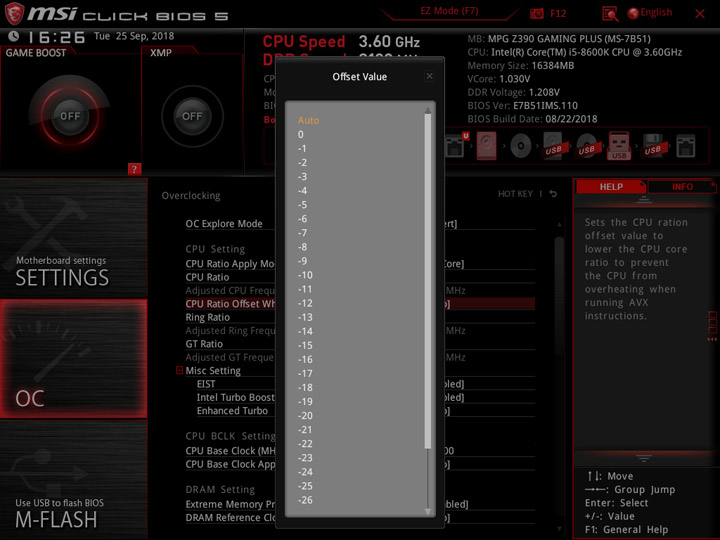Choose -10 offset value
Image resolution: width=720 pixels, height=540 pixels.
305,275
